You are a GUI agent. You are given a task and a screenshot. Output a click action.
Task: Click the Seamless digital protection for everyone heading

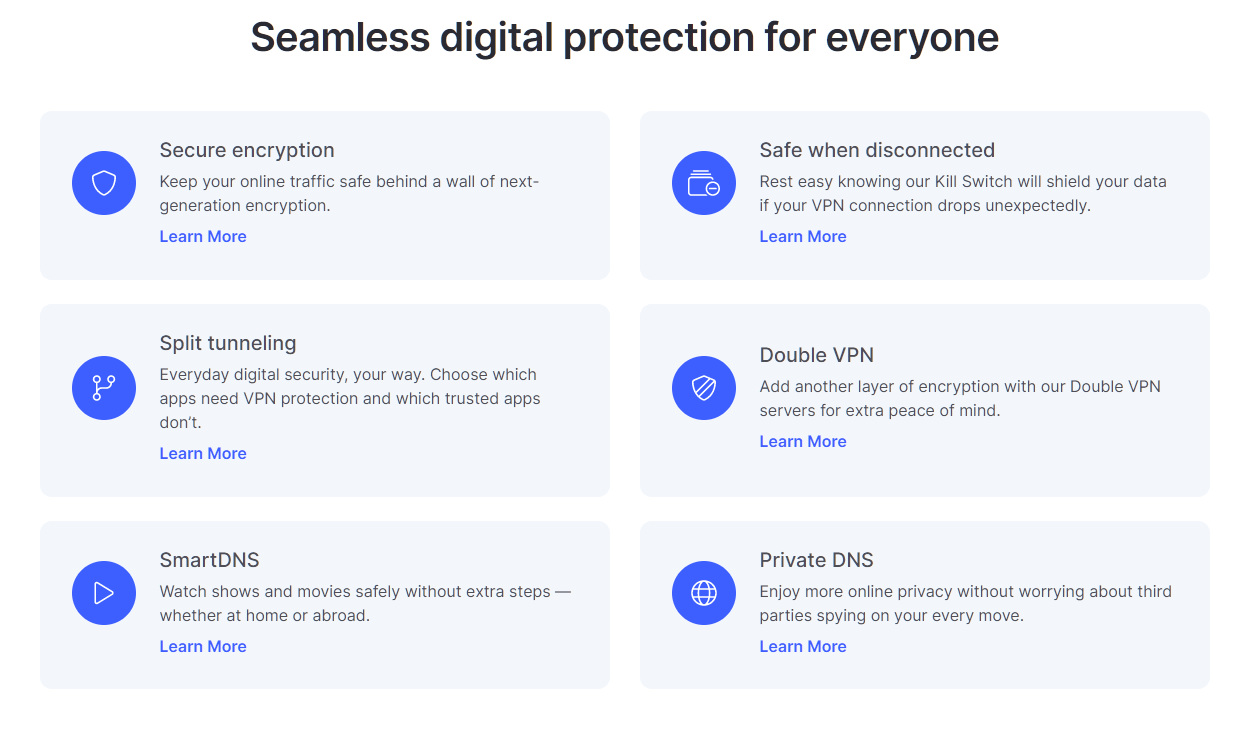(625, 38)
